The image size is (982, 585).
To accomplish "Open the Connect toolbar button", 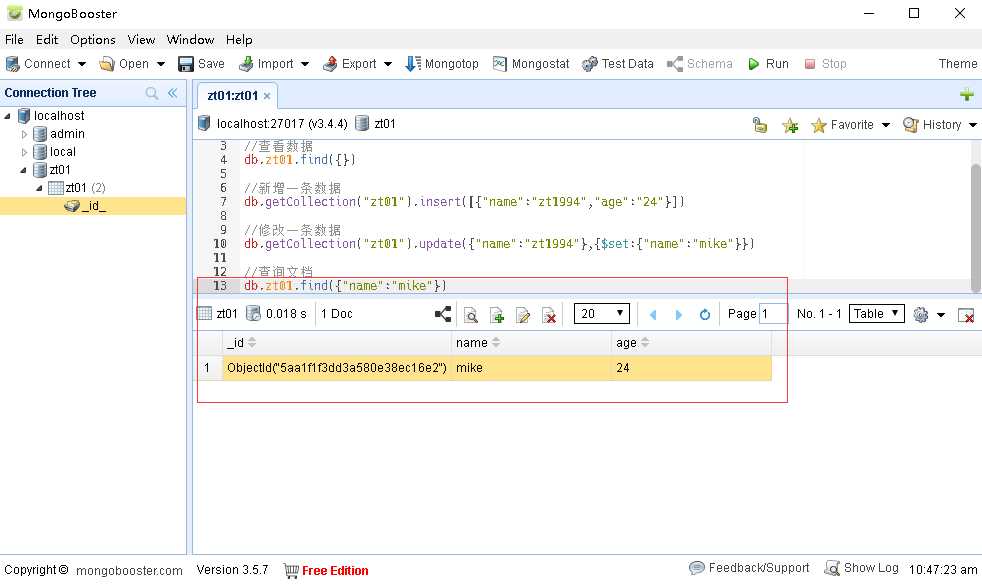I will click(x=38, y=64).
